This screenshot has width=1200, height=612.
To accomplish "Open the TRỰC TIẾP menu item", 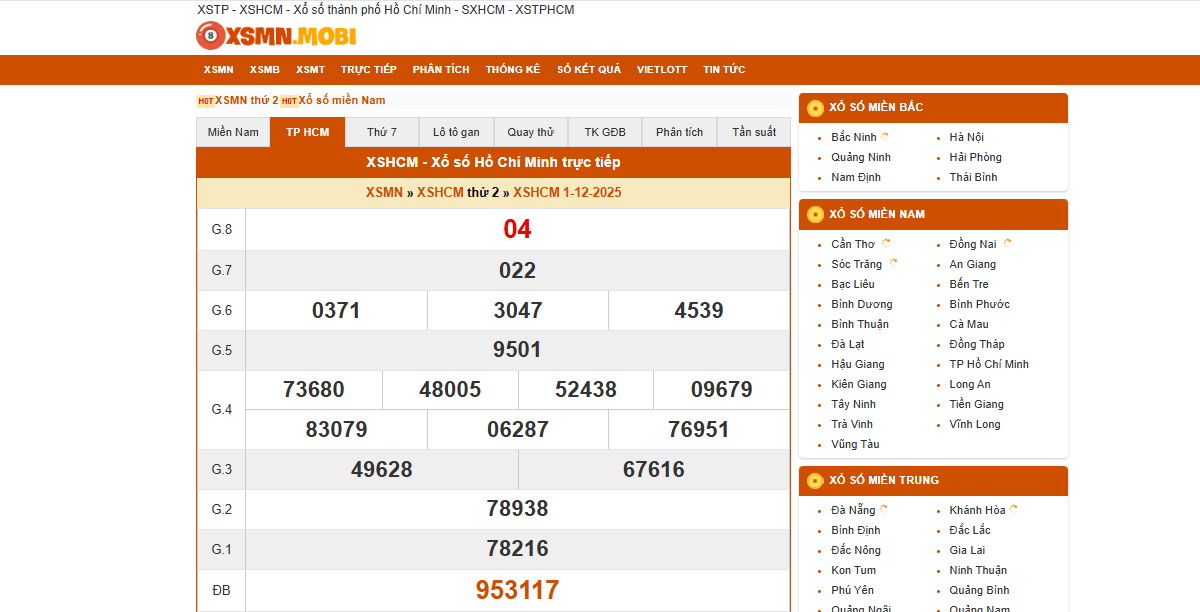I will pyautogui.click(x=369, y=70).
